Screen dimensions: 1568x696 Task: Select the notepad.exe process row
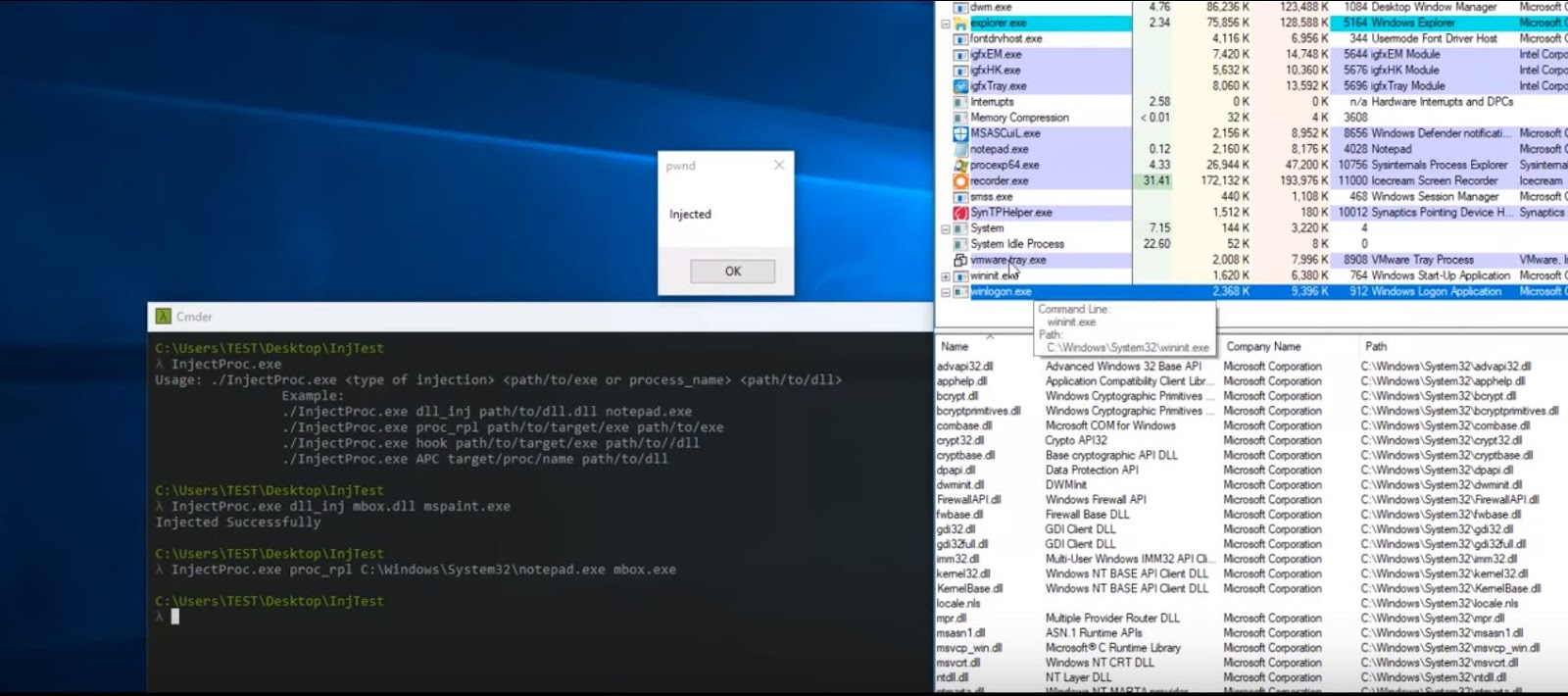[x=1252, y=149]
